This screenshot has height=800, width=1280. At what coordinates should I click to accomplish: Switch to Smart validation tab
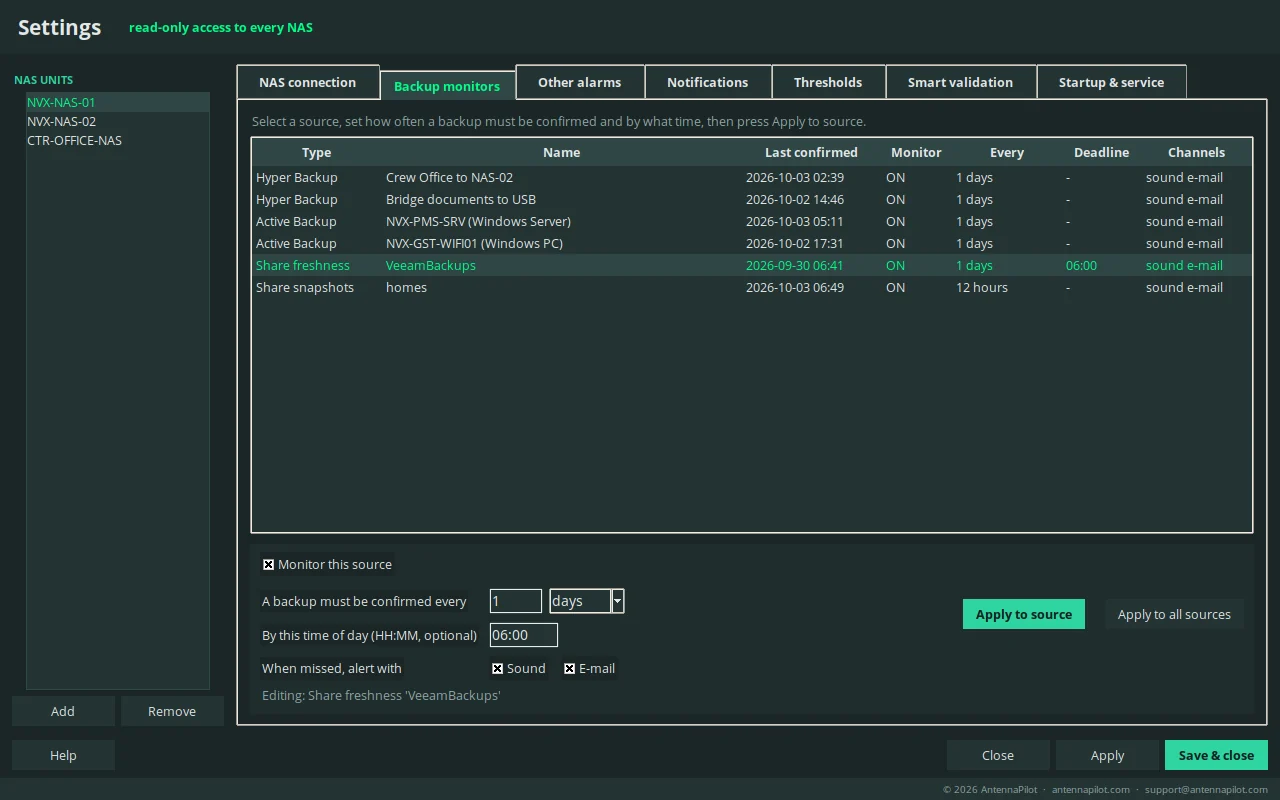tap(960, 82)
